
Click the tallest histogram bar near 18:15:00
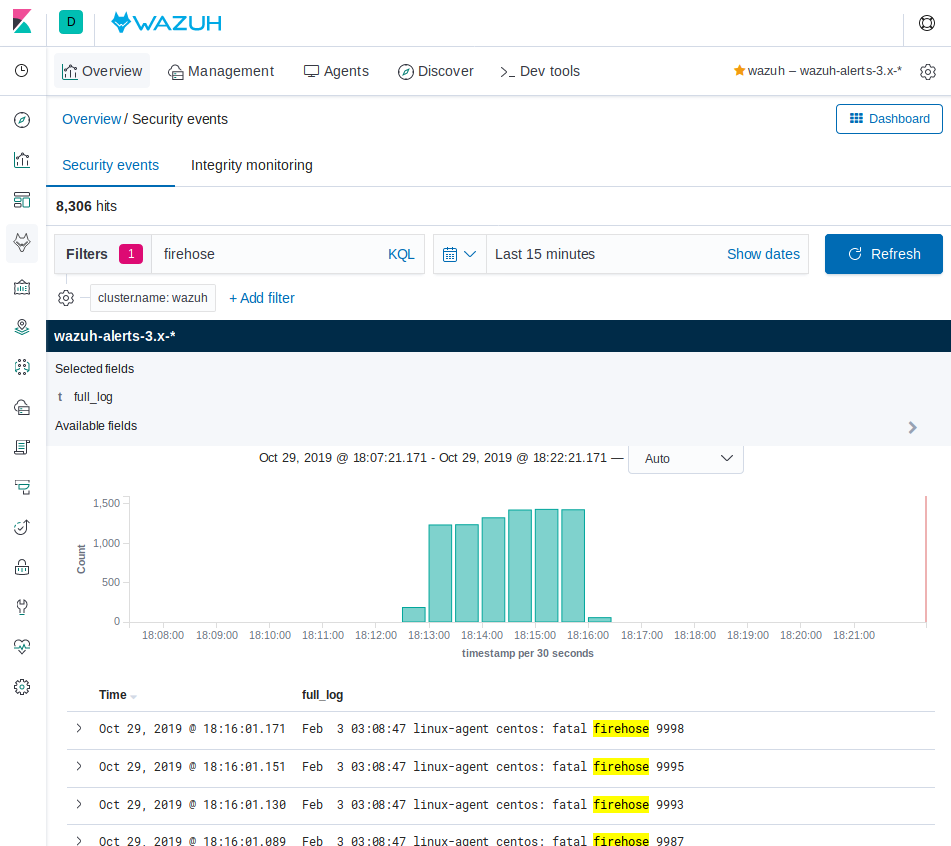pos(546,565)
